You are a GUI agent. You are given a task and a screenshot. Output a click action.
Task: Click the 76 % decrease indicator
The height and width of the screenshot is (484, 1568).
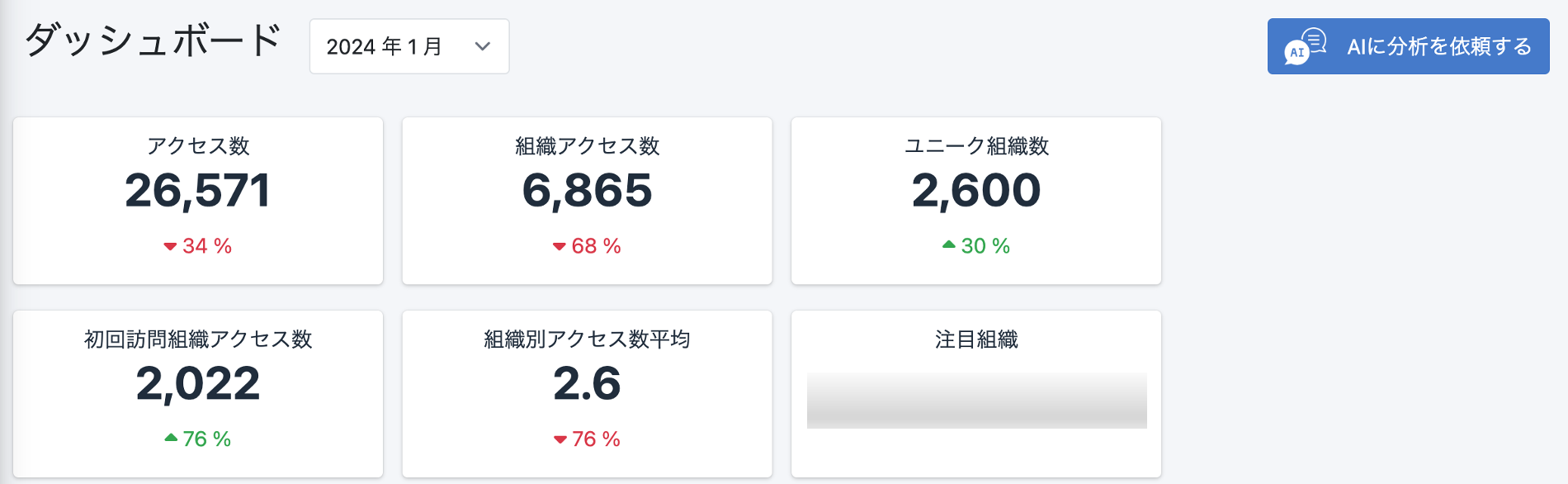(587, 439)
